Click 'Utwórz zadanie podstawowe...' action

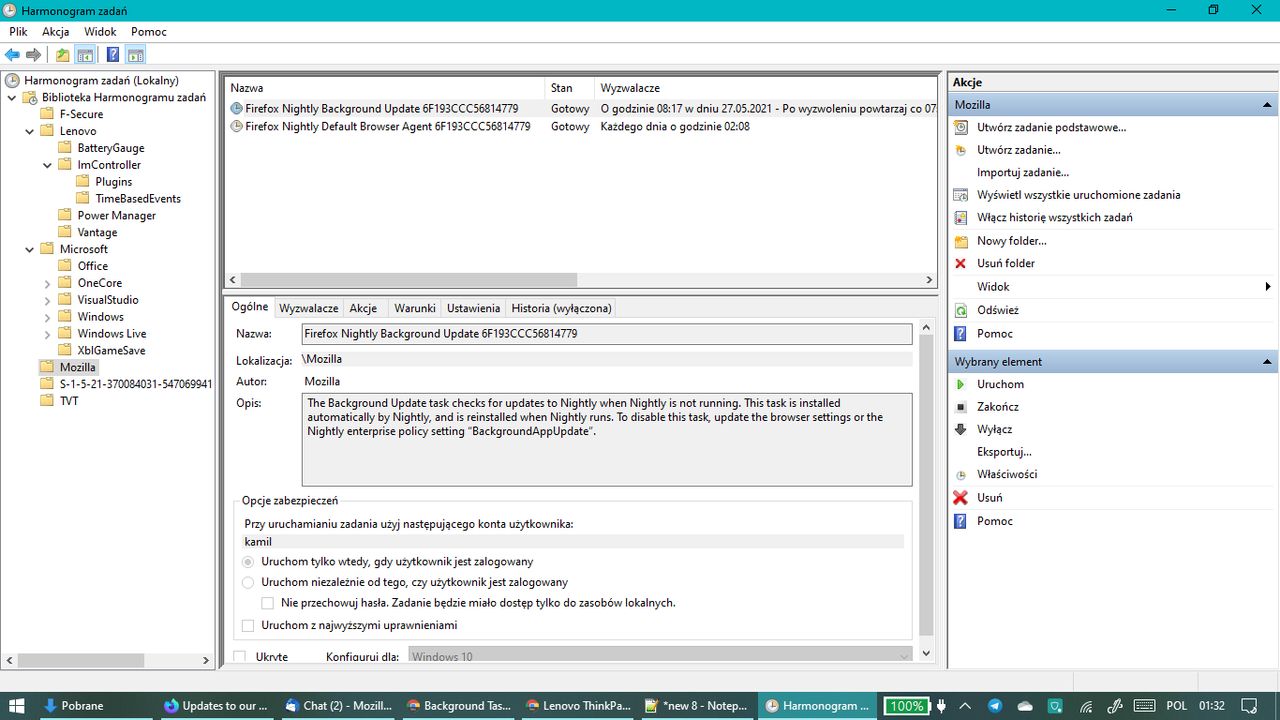[x=1051, y=127]
